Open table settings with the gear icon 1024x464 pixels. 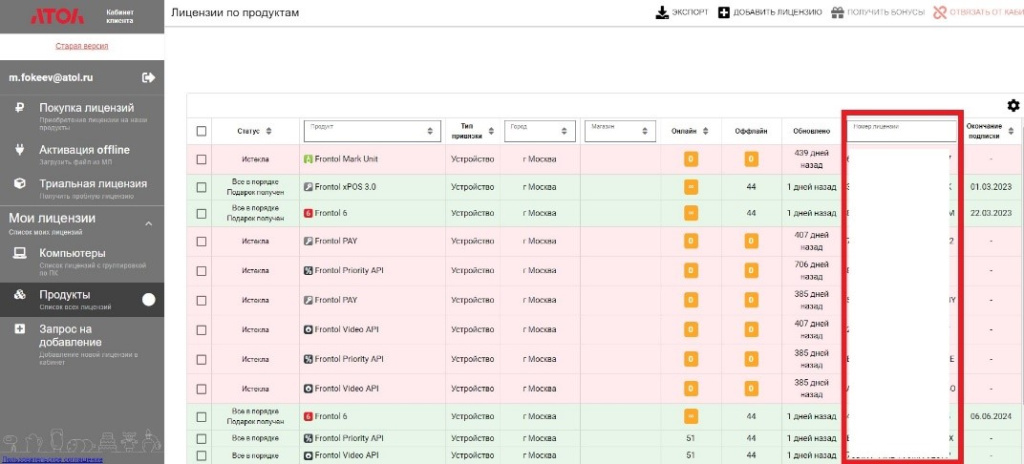[x=1013, y=105]
